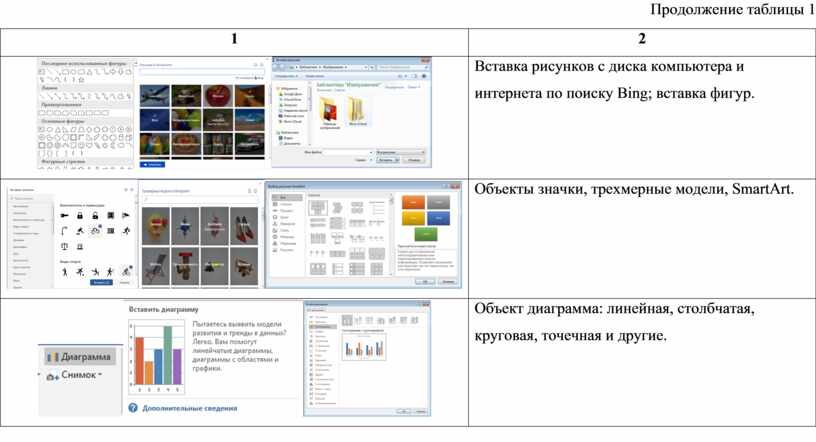The width and height of the screenshot is (816, 442).
Task: Select the blue SmartArt preview block
Action: tap(438, 218)
